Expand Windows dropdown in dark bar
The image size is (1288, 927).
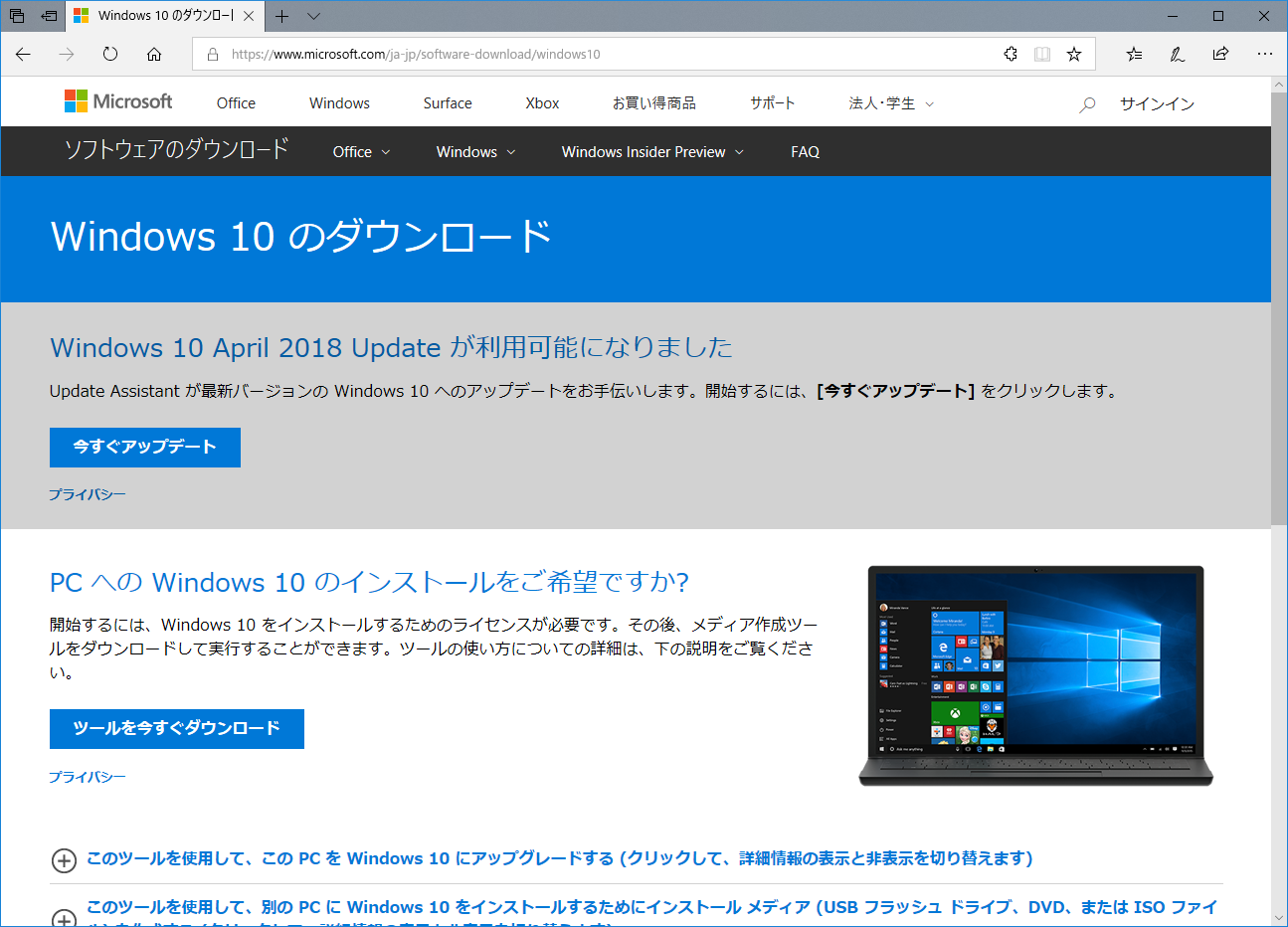[475, 152]
